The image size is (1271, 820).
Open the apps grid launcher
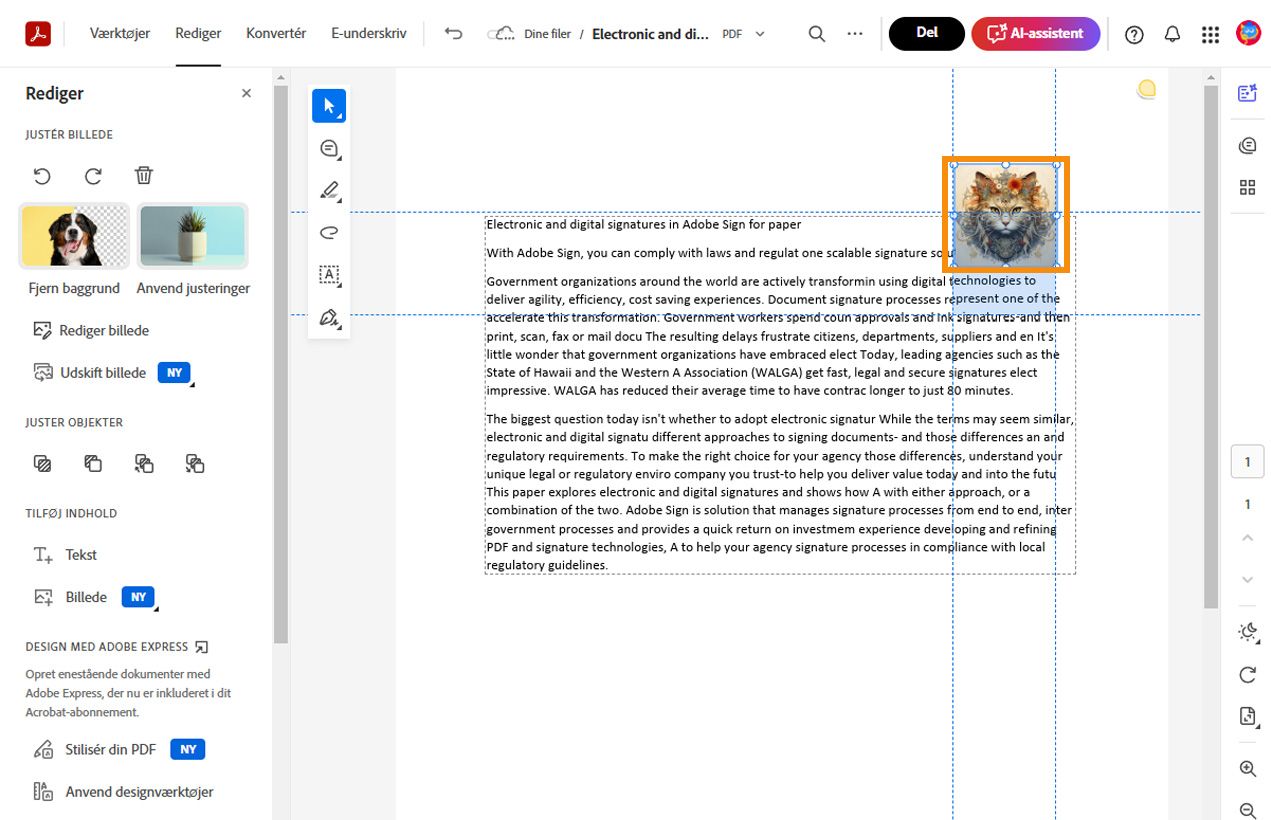pos(1210,34)
